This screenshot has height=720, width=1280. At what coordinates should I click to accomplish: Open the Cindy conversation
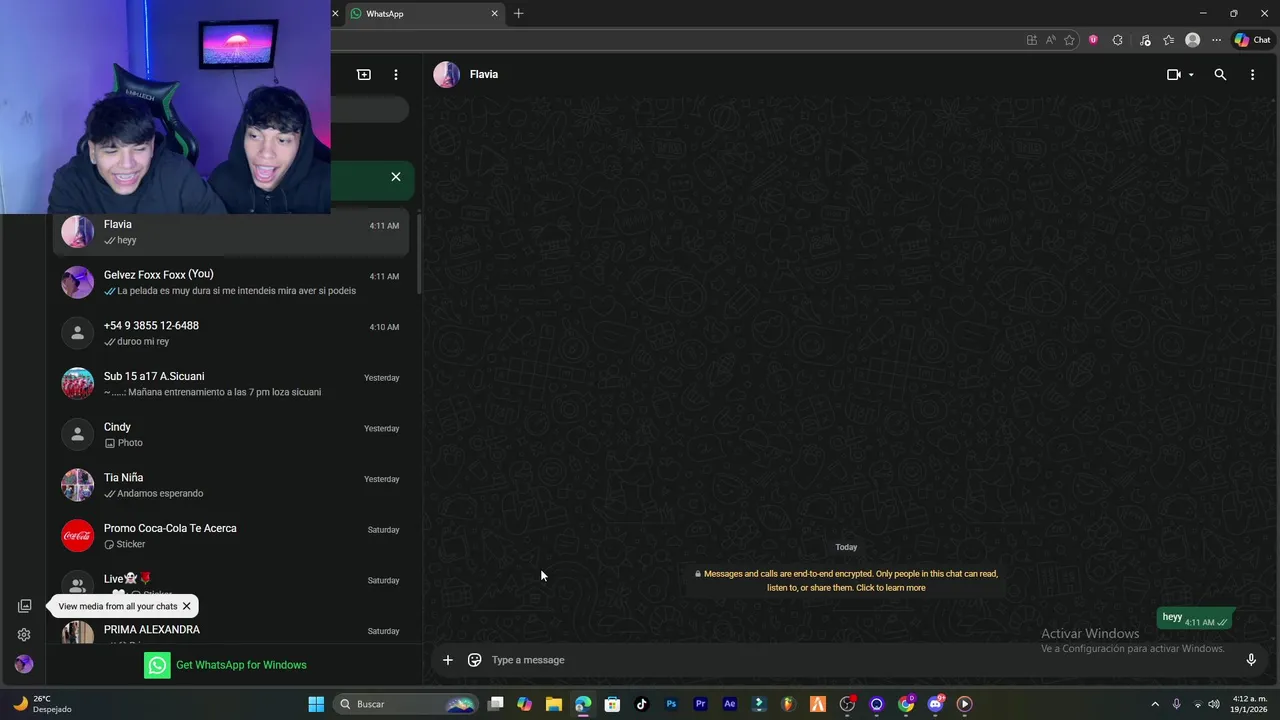[x=231, y=434]
